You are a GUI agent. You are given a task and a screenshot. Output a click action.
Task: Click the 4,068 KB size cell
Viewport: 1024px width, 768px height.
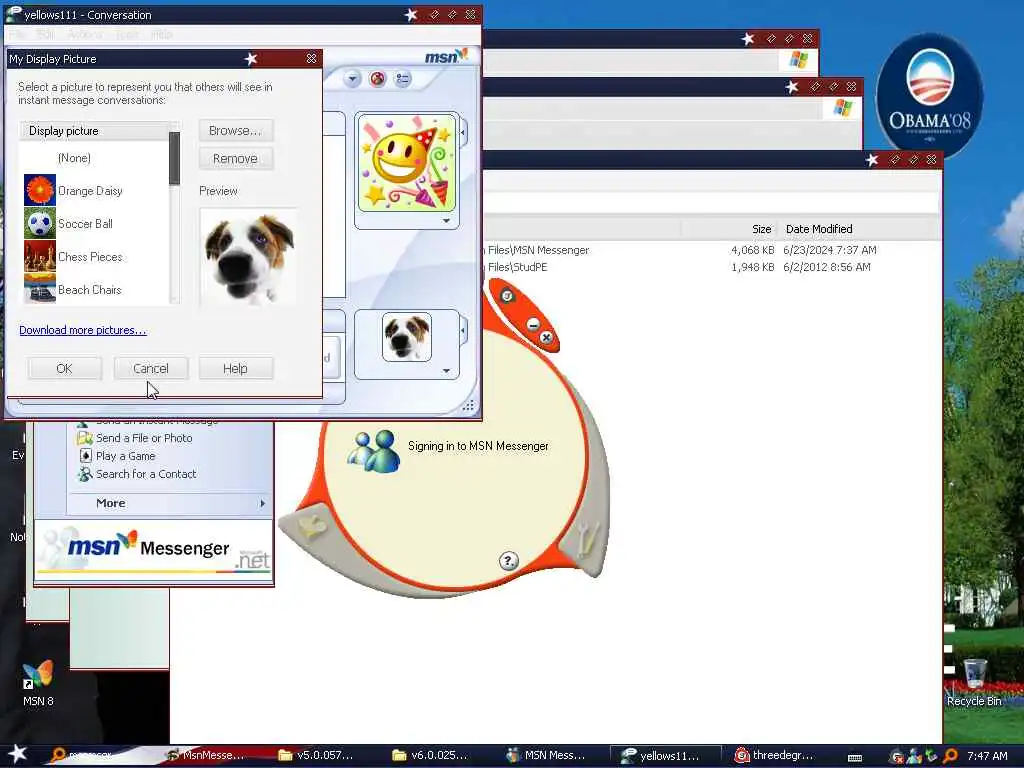[x=752, y=250]
